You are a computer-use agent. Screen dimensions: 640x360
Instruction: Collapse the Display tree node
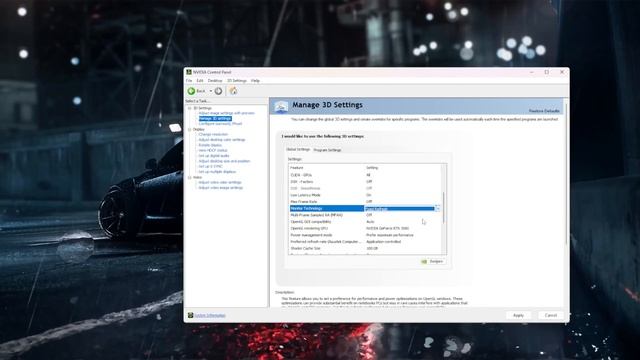pyautogui.click(x=189, y=129)
